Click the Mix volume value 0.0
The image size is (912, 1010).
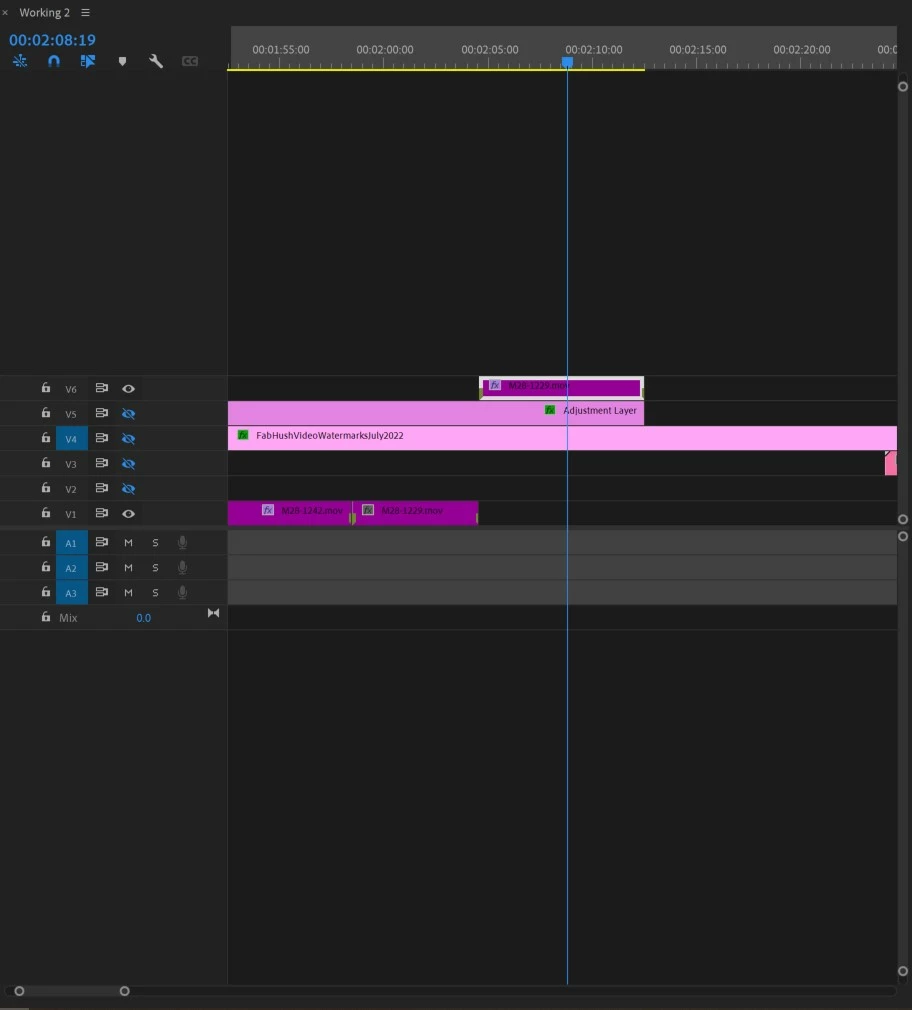144,618
